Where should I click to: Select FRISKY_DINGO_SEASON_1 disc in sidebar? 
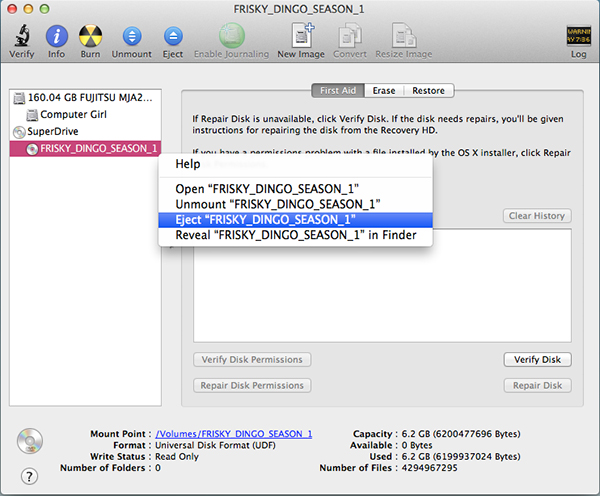85,148
